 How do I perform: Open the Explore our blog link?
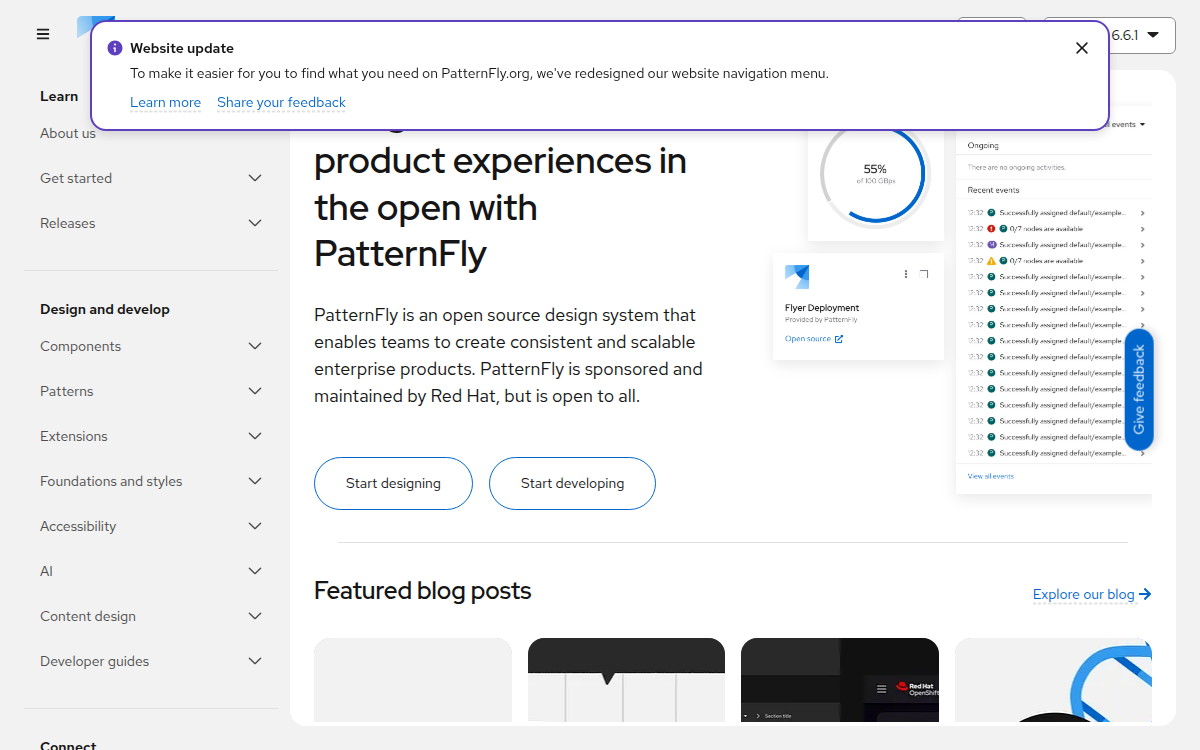coord(1092,594)
